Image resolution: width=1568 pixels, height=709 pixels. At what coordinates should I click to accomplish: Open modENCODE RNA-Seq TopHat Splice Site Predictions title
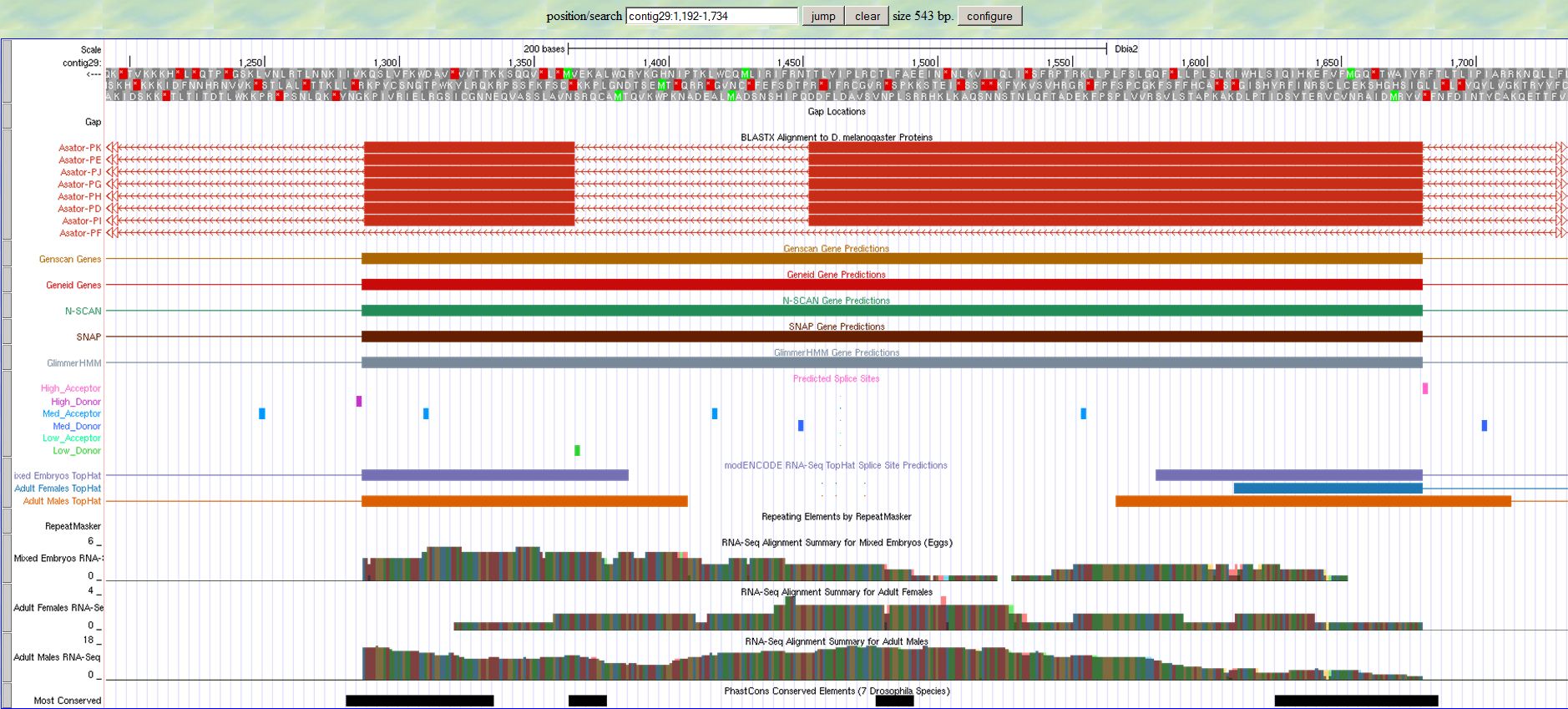[x=836, y=465]
